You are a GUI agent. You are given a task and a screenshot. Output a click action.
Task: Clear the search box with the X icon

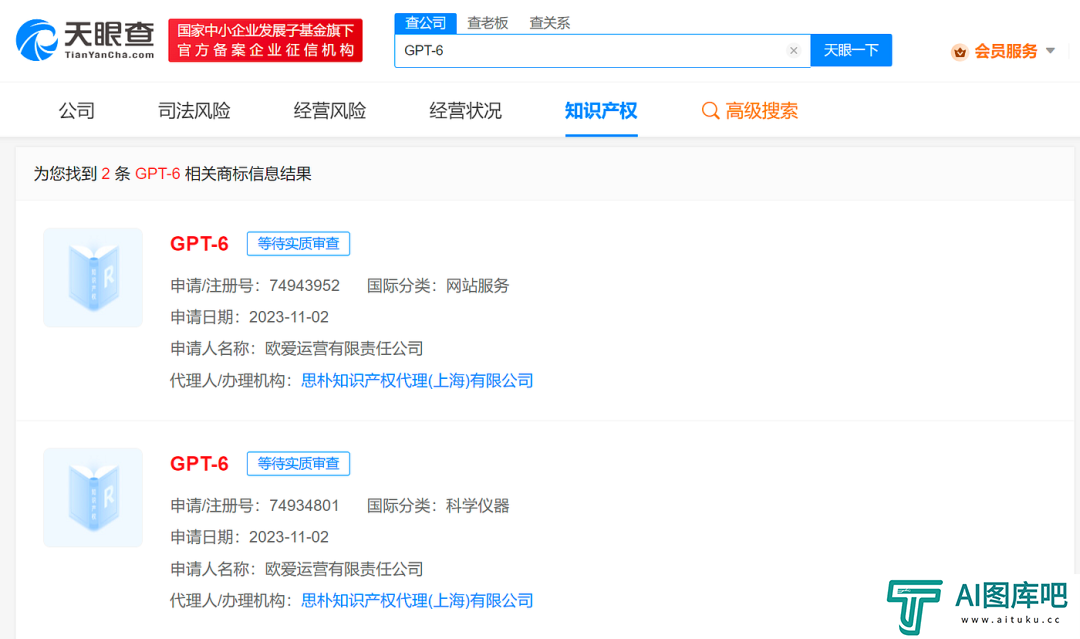pyautogui.click(x=793, y=50)
